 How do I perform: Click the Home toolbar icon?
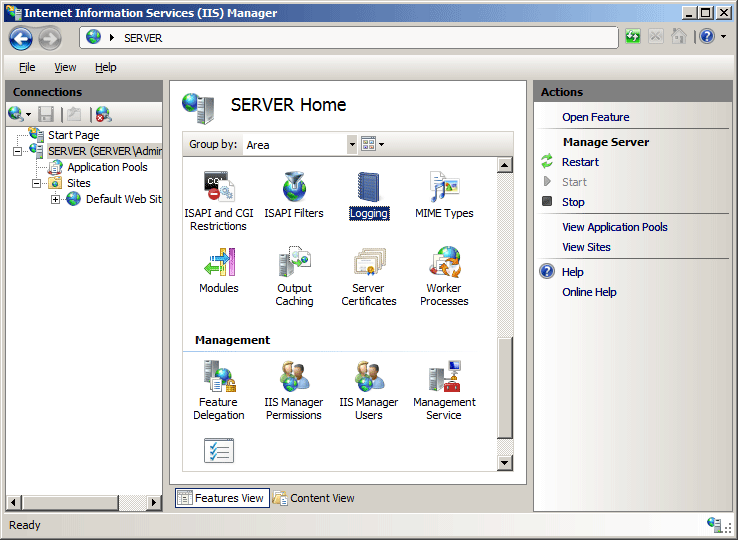pos(678,36)
